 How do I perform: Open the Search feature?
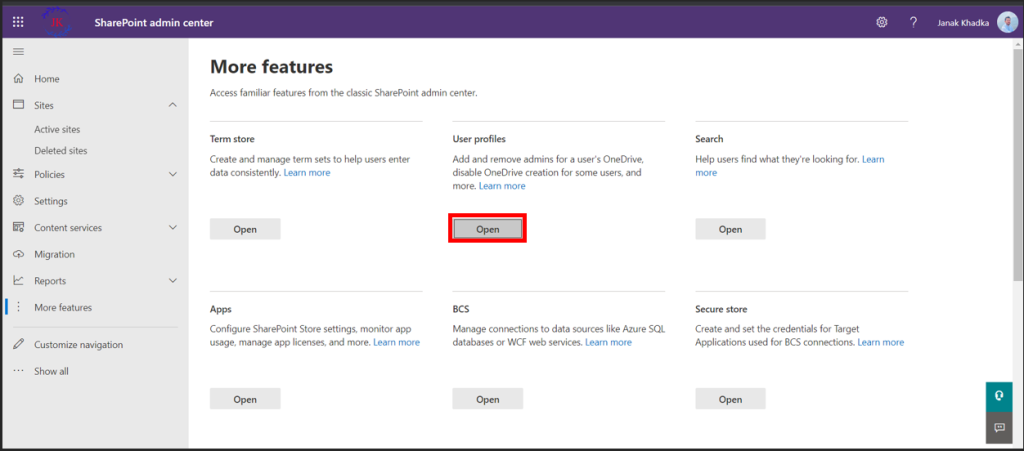point(730,229)
